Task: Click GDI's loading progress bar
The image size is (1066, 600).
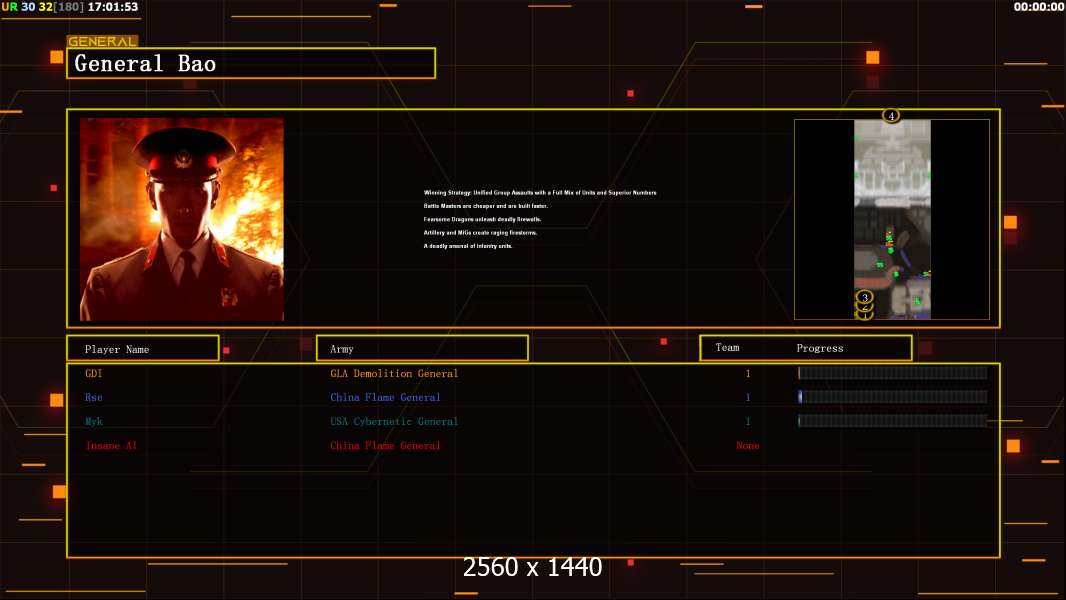Action: (893, 372)
